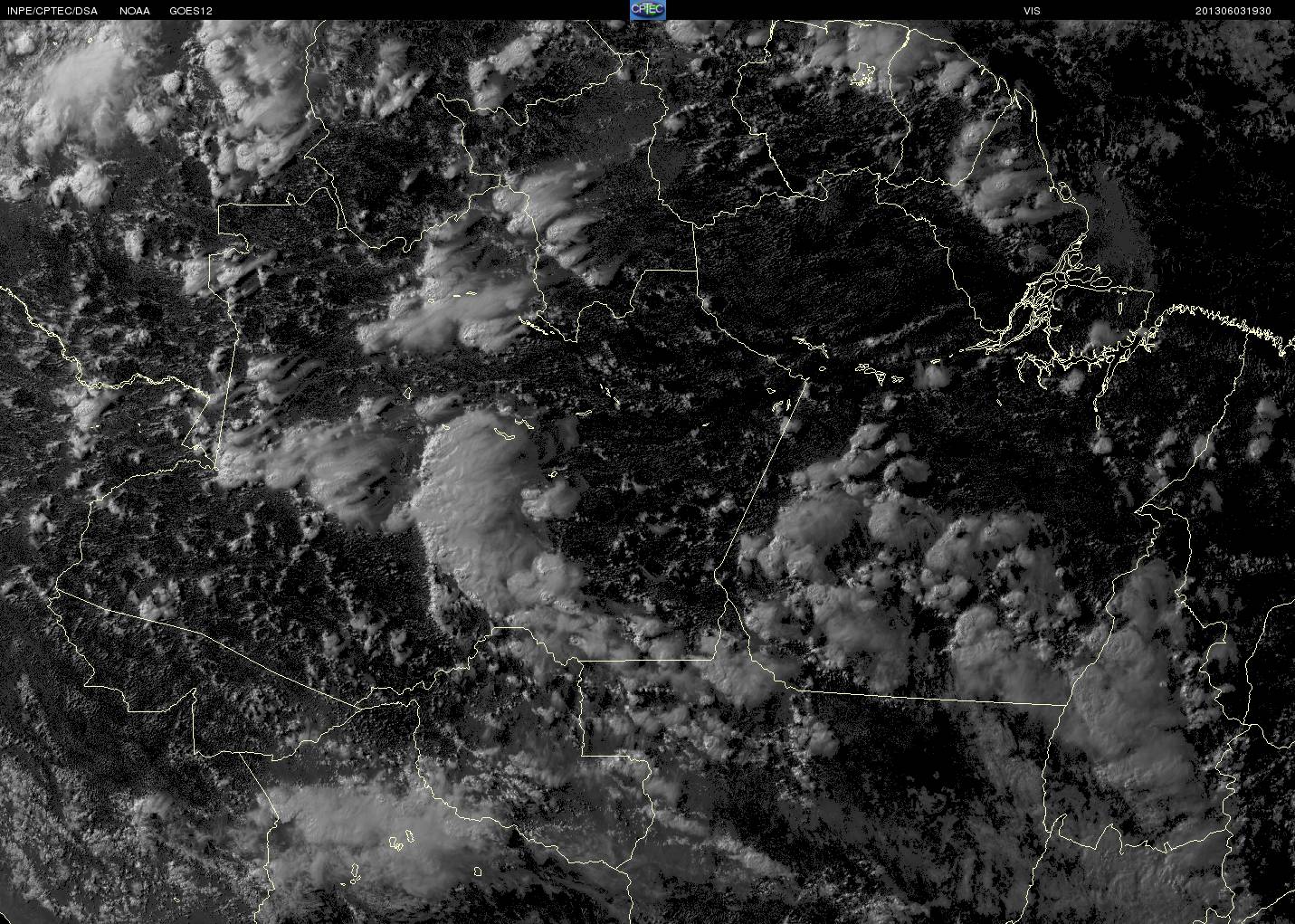Click the 201306031930 timestamp
This screenshot has height=924, width=1295.
(1233, 11)
